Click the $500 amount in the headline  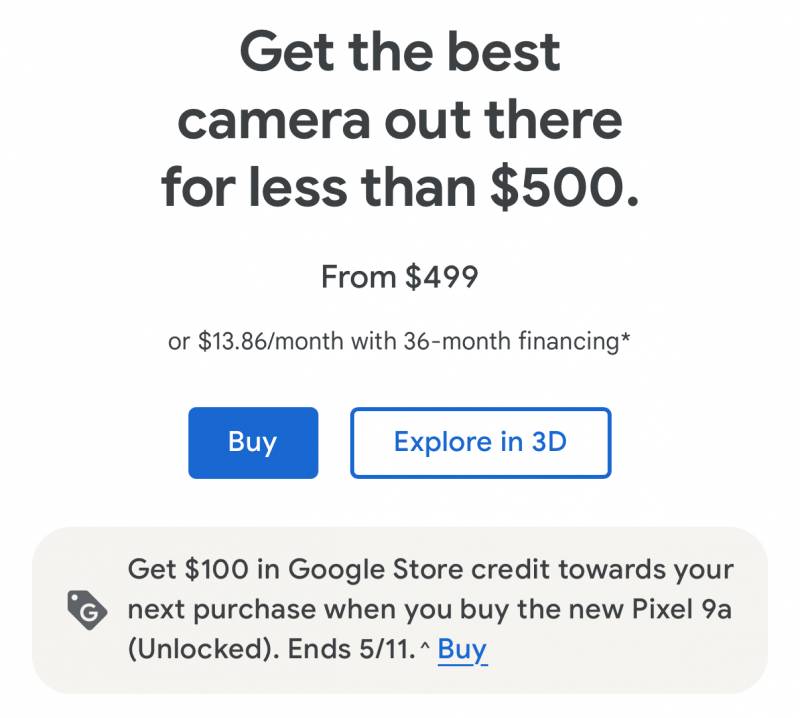pos(564,187)
